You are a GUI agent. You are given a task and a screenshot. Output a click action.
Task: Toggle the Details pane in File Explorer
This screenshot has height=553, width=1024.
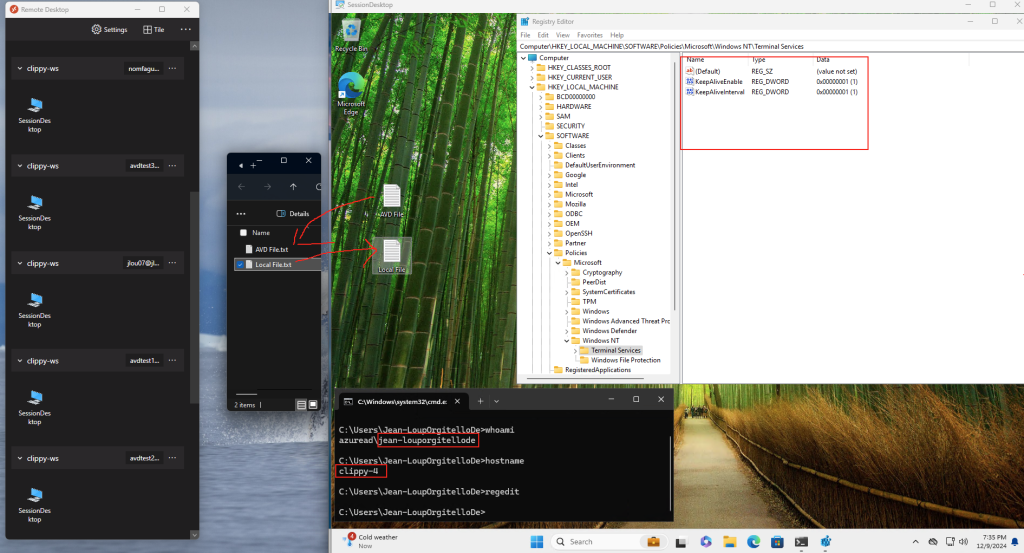293,213
